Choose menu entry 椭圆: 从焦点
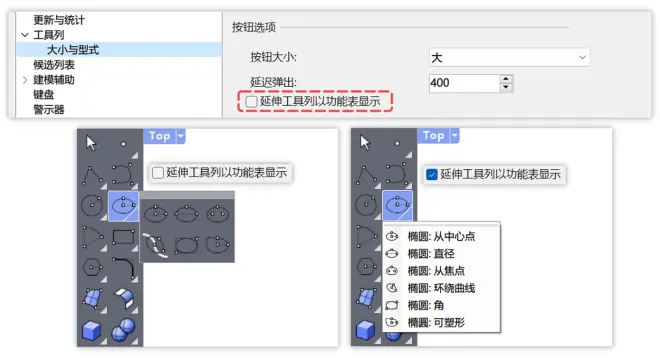This screenshot has width=660, height=360. (442, 271)
